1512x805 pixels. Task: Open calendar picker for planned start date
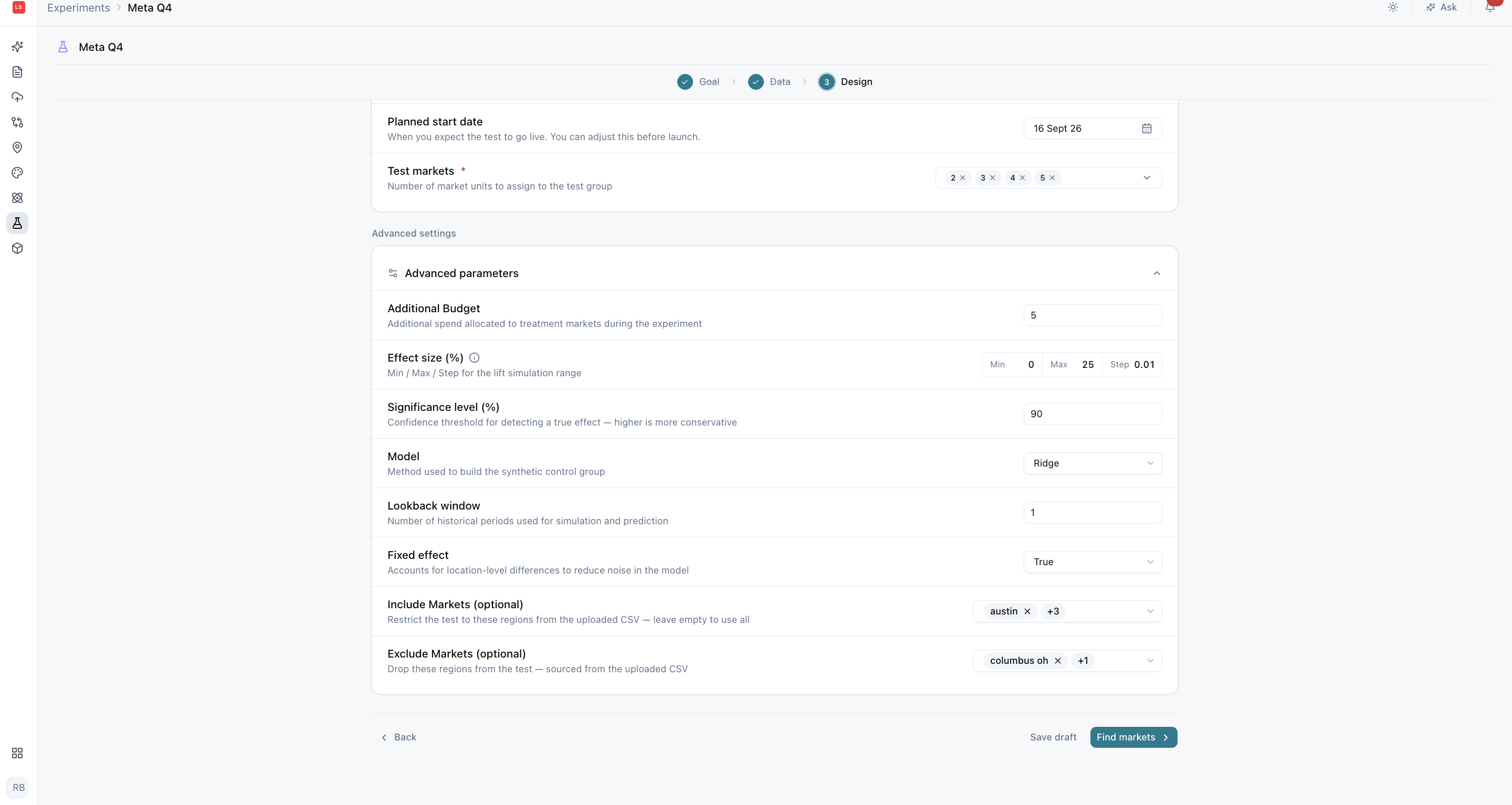coord(1146,129)
